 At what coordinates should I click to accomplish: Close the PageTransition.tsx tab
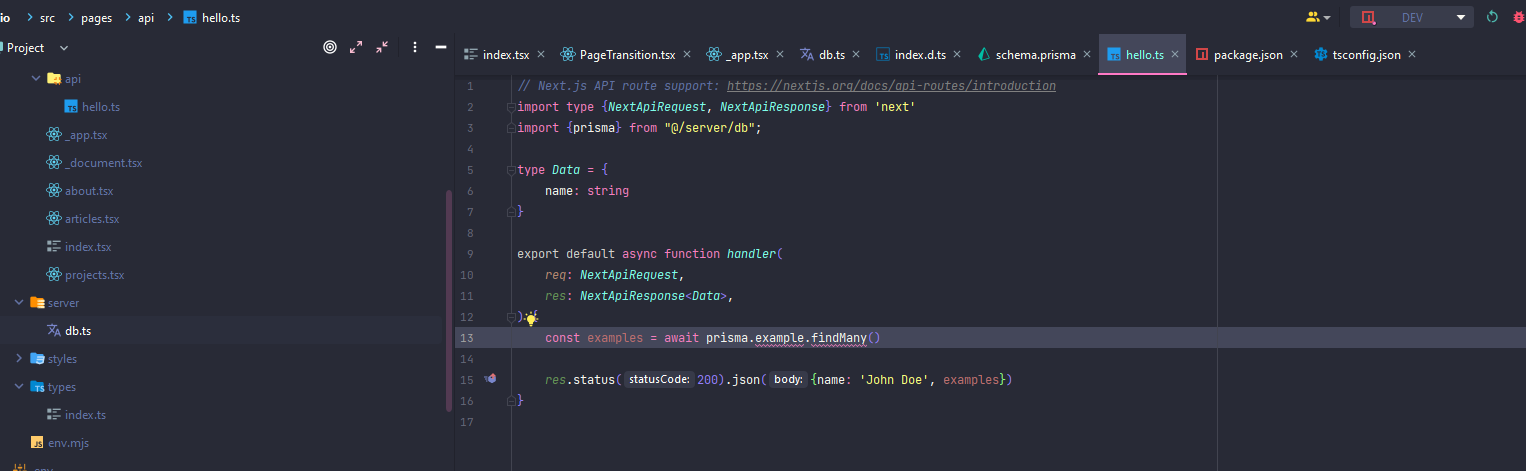coord(687,55)
